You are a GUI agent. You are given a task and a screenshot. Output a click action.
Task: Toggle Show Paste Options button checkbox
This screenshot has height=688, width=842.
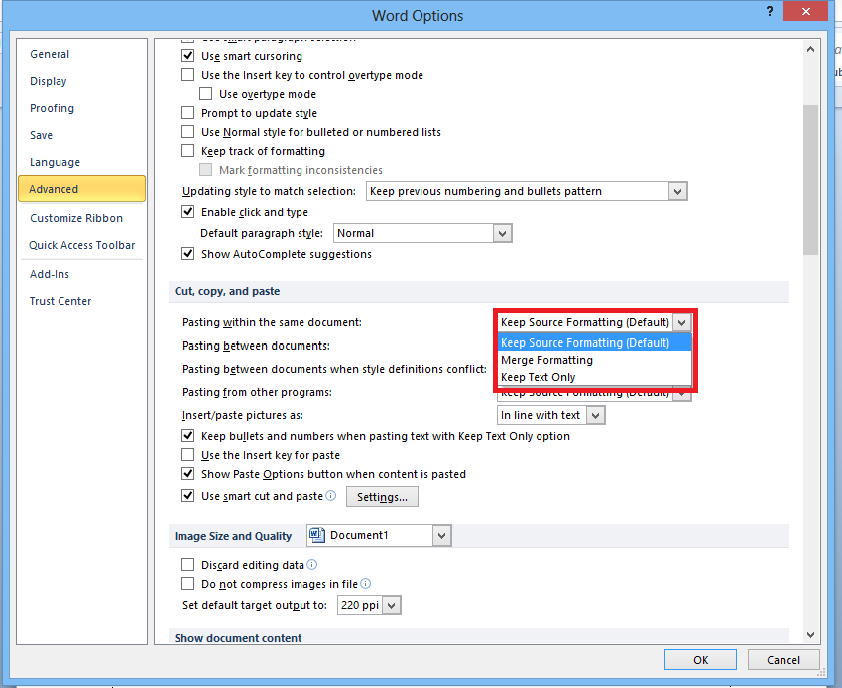187,474
